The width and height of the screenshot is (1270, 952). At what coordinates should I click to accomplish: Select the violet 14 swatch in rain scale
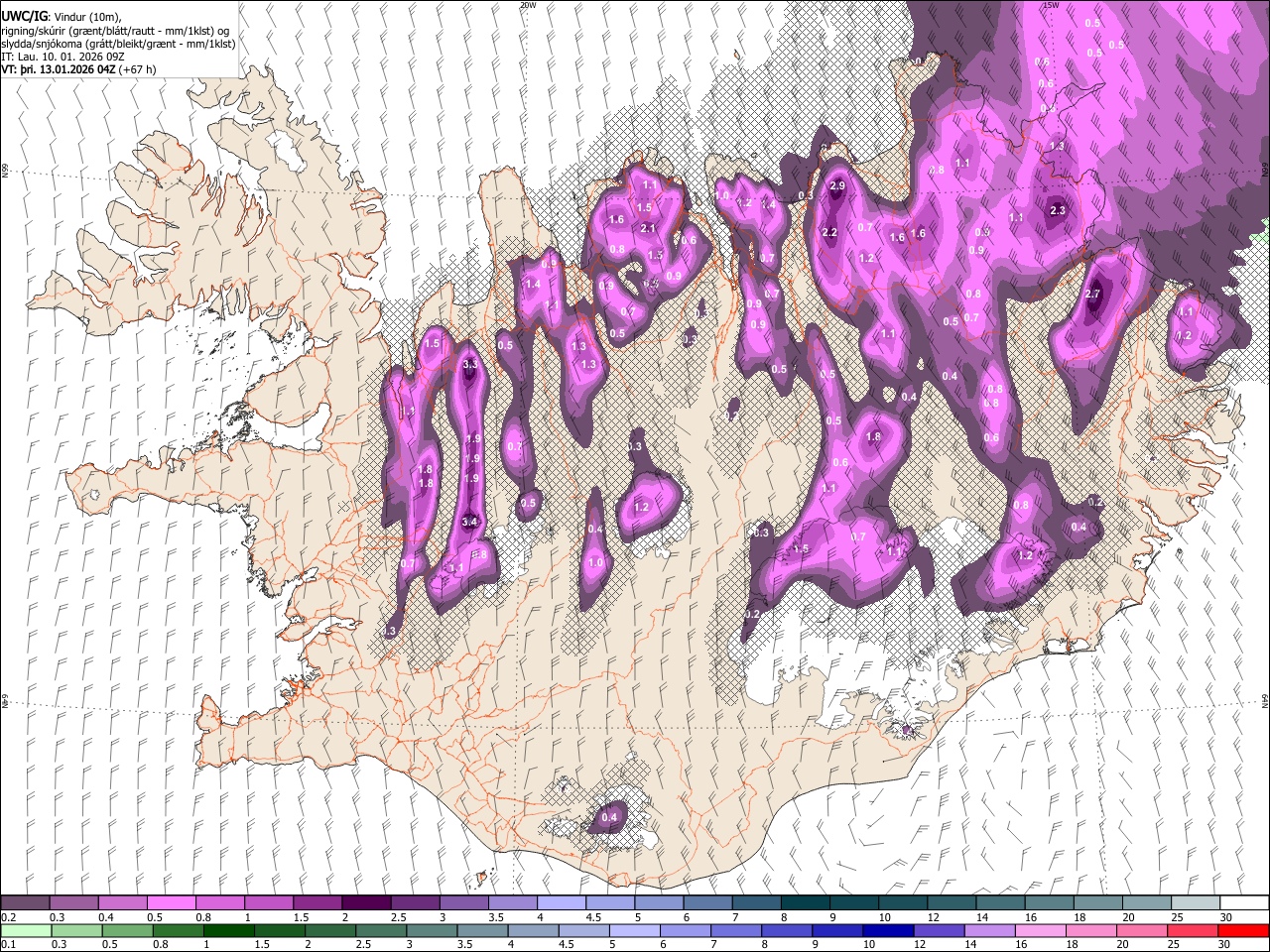[x=989, y=930]
